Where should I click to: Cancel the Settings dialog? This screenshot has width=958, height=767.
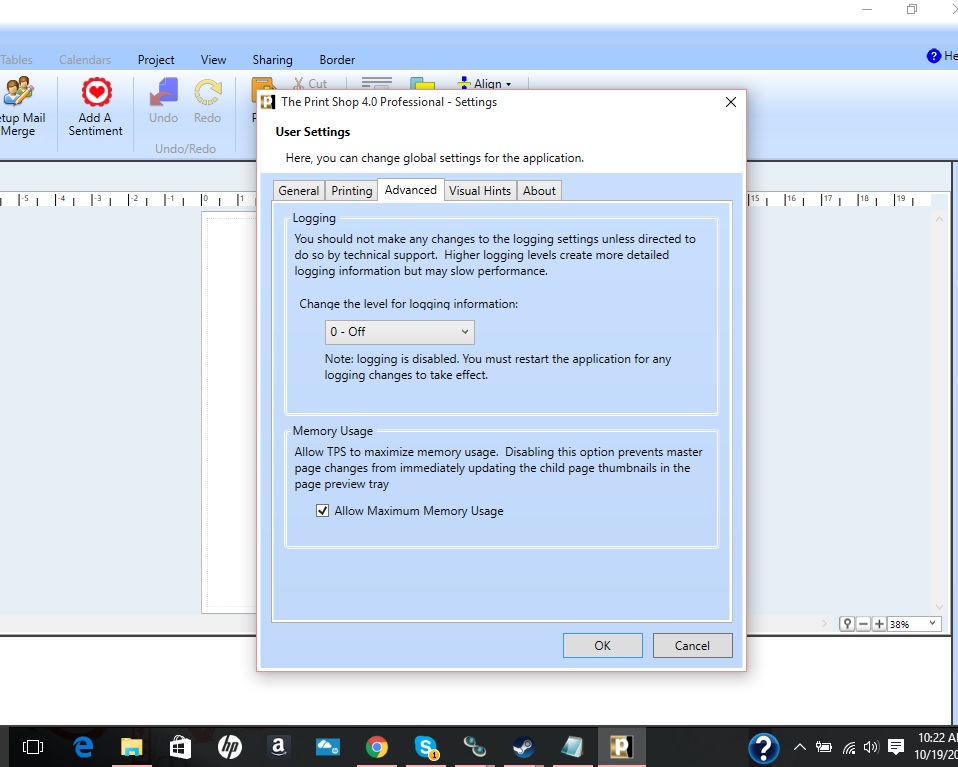pyautogui.click(x=692, y=645)
